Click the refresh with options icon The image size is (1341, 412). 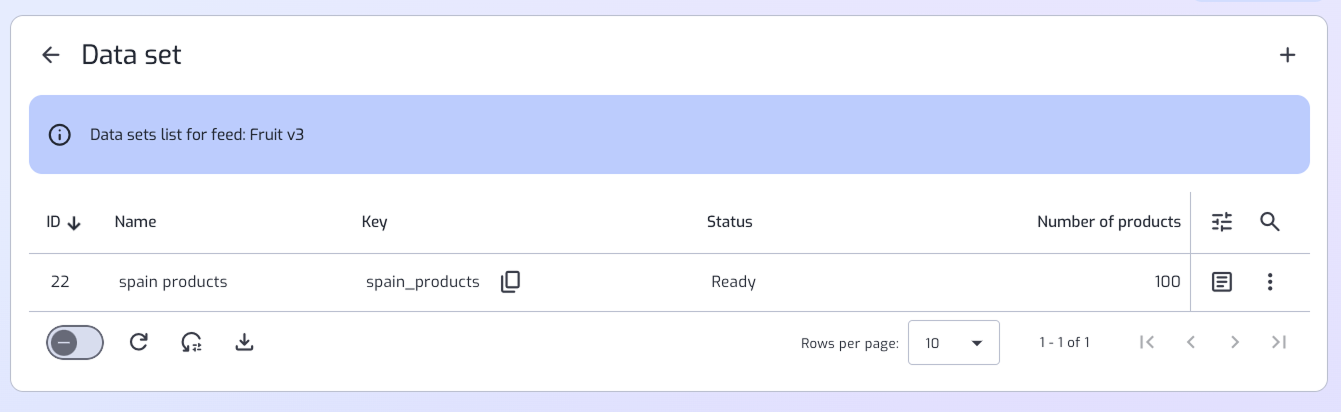(191, 342)
